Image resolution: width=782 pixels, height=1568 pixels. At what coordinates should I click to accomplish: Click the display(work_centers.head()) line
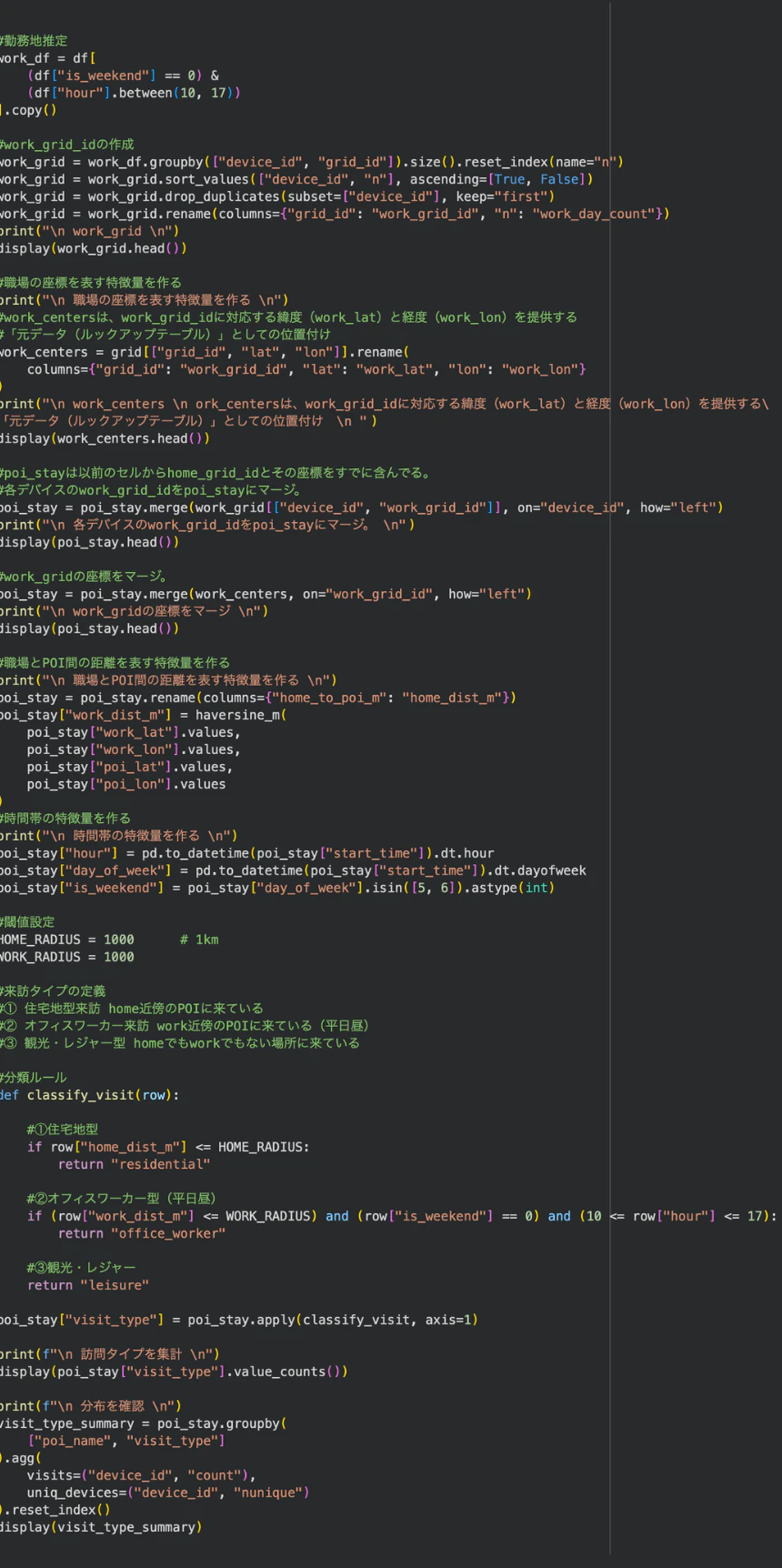point(105,438)
